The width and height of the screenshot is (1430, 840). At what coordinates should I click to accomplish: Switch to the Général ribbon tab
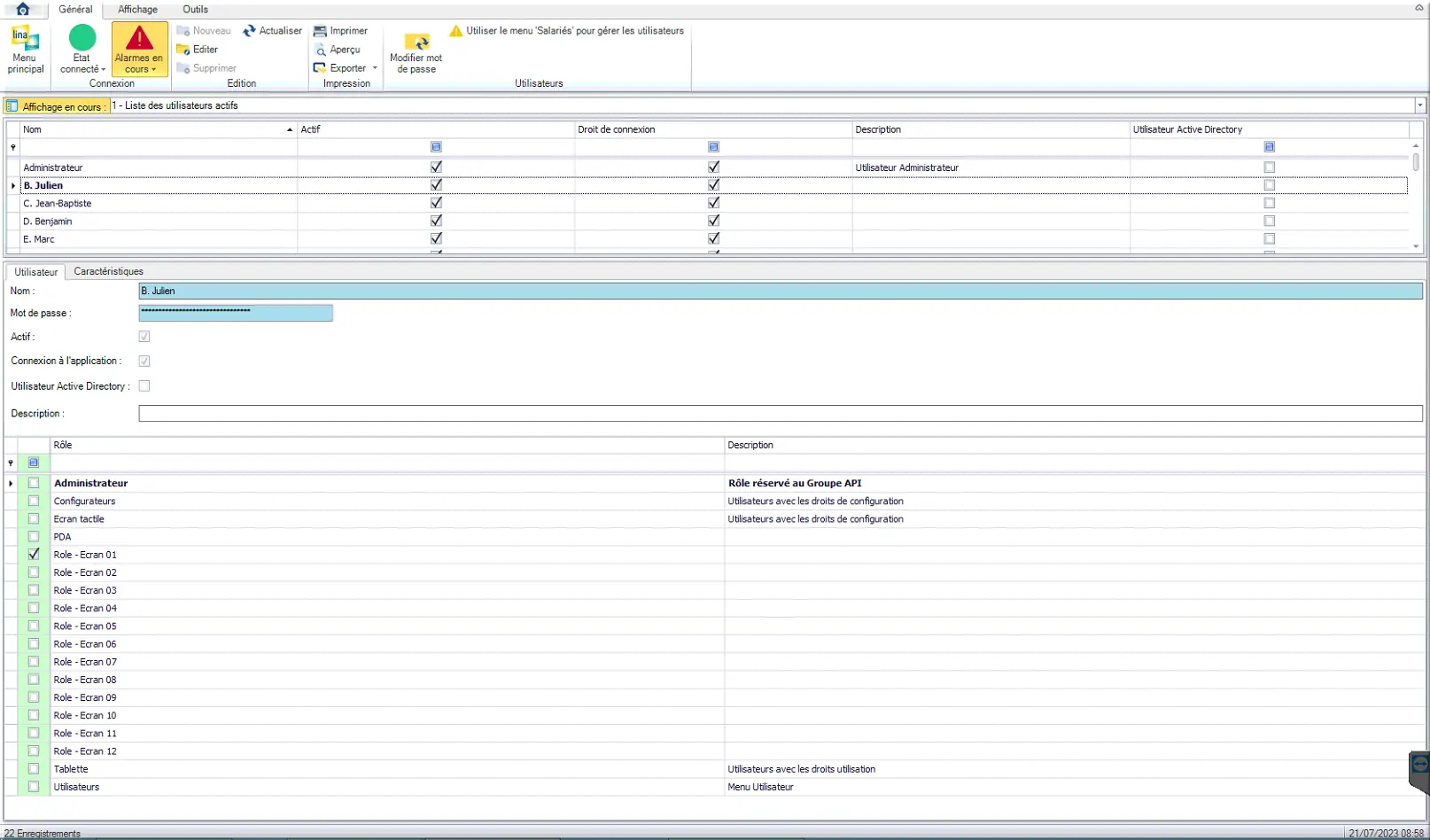point(75,9)
